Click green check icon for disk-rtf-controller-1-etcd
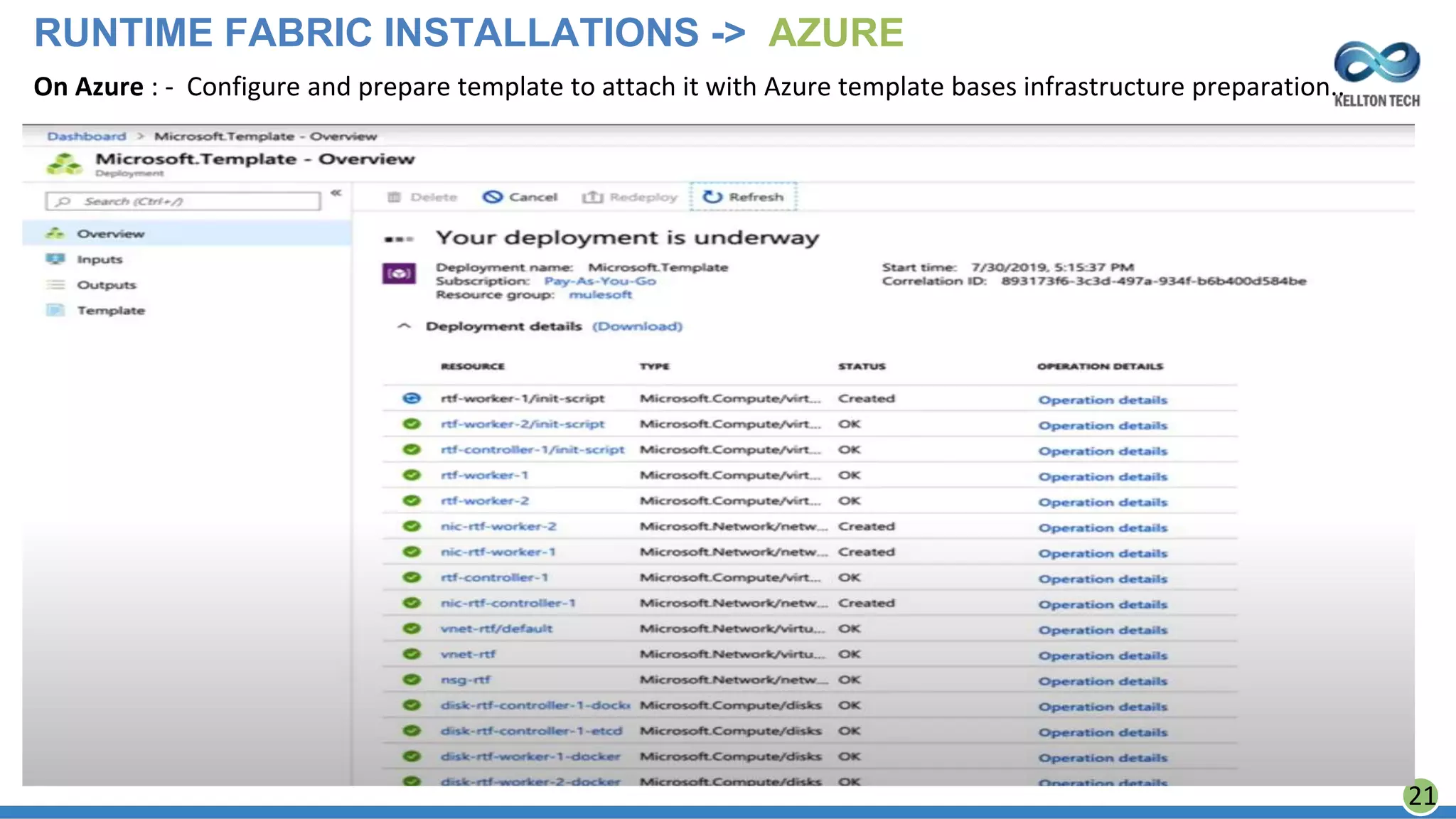This screenshot has width=1456, height=819. [412, 731]
